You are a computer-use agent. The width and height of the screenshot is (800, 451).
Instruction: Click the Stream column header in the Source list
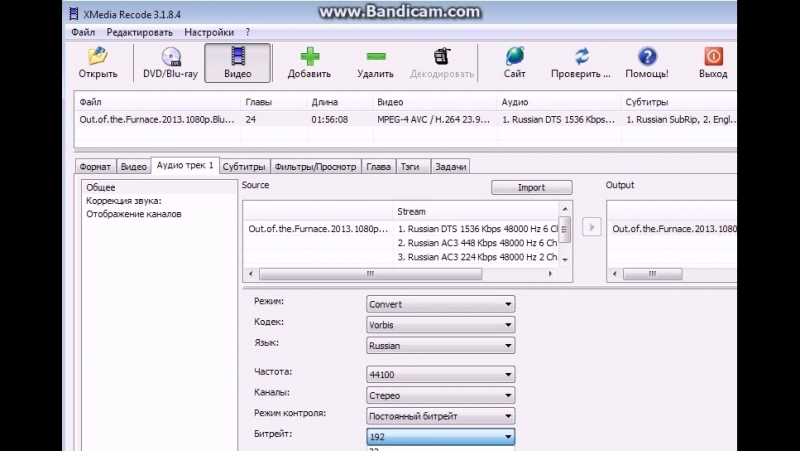[x=477, y=211]
